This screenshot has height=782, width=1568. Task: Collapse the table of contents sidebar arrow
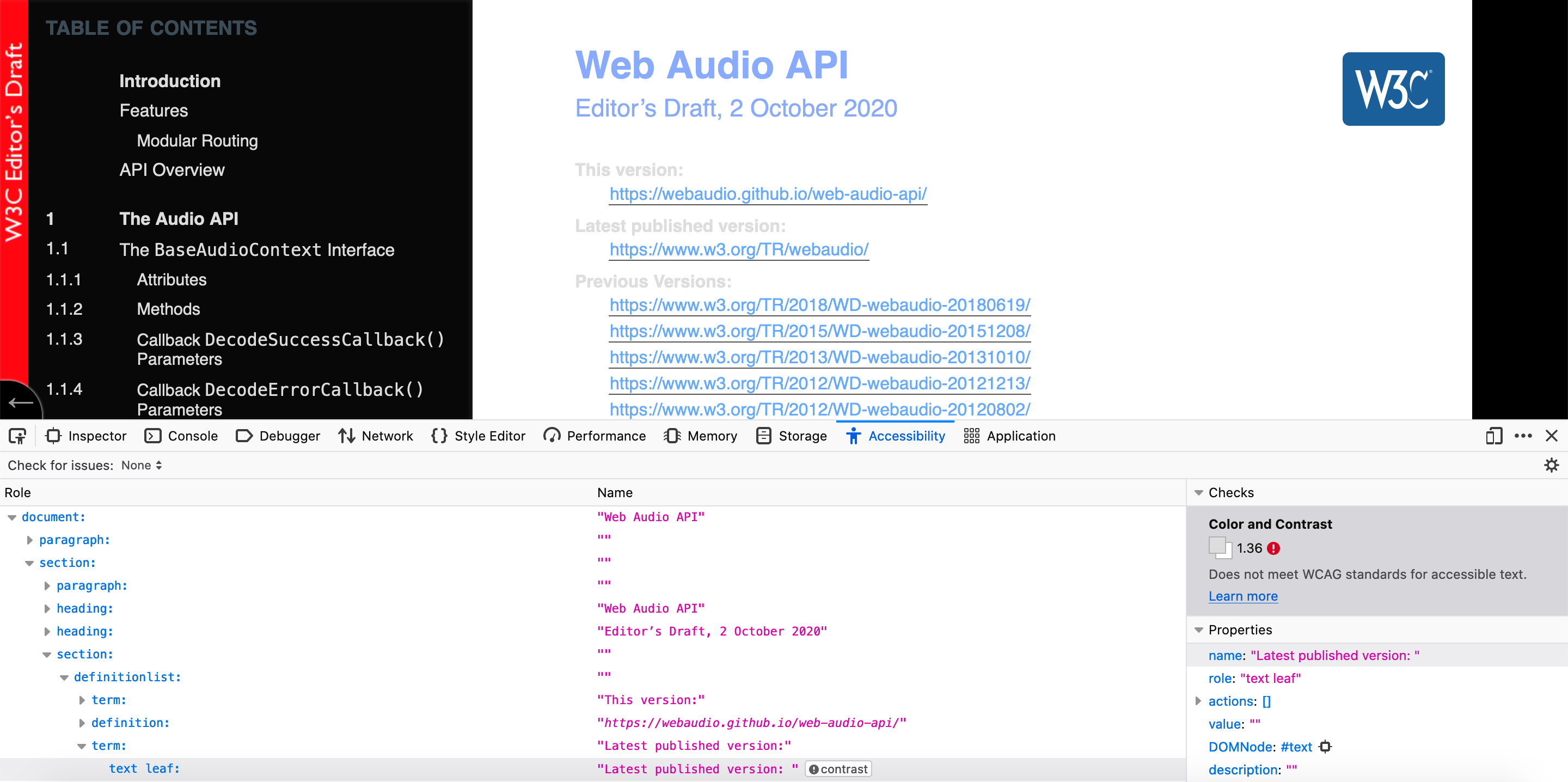point(20,402)
